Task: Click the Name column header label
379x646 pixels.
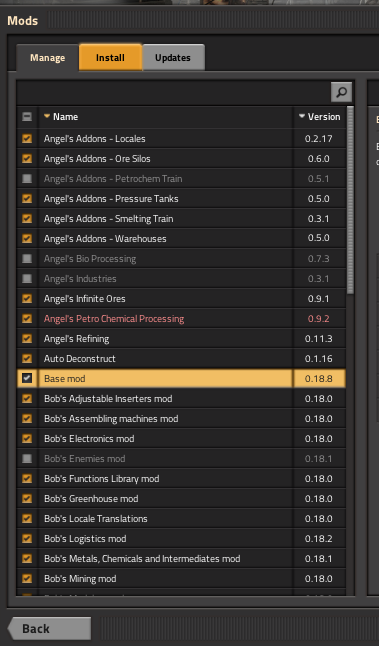Action: (66, 117)
